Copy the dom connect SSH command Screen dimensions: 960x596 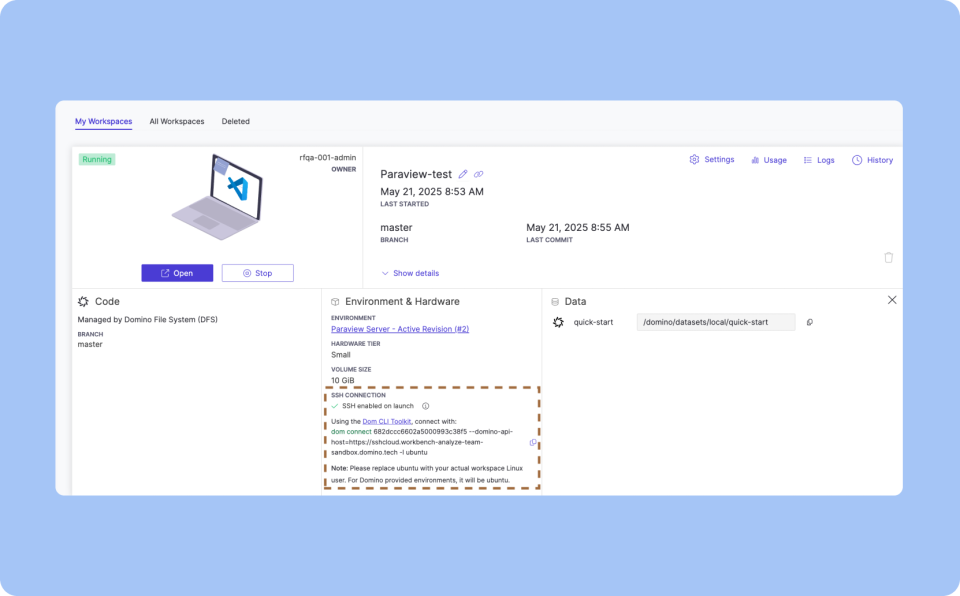[533, 442]
